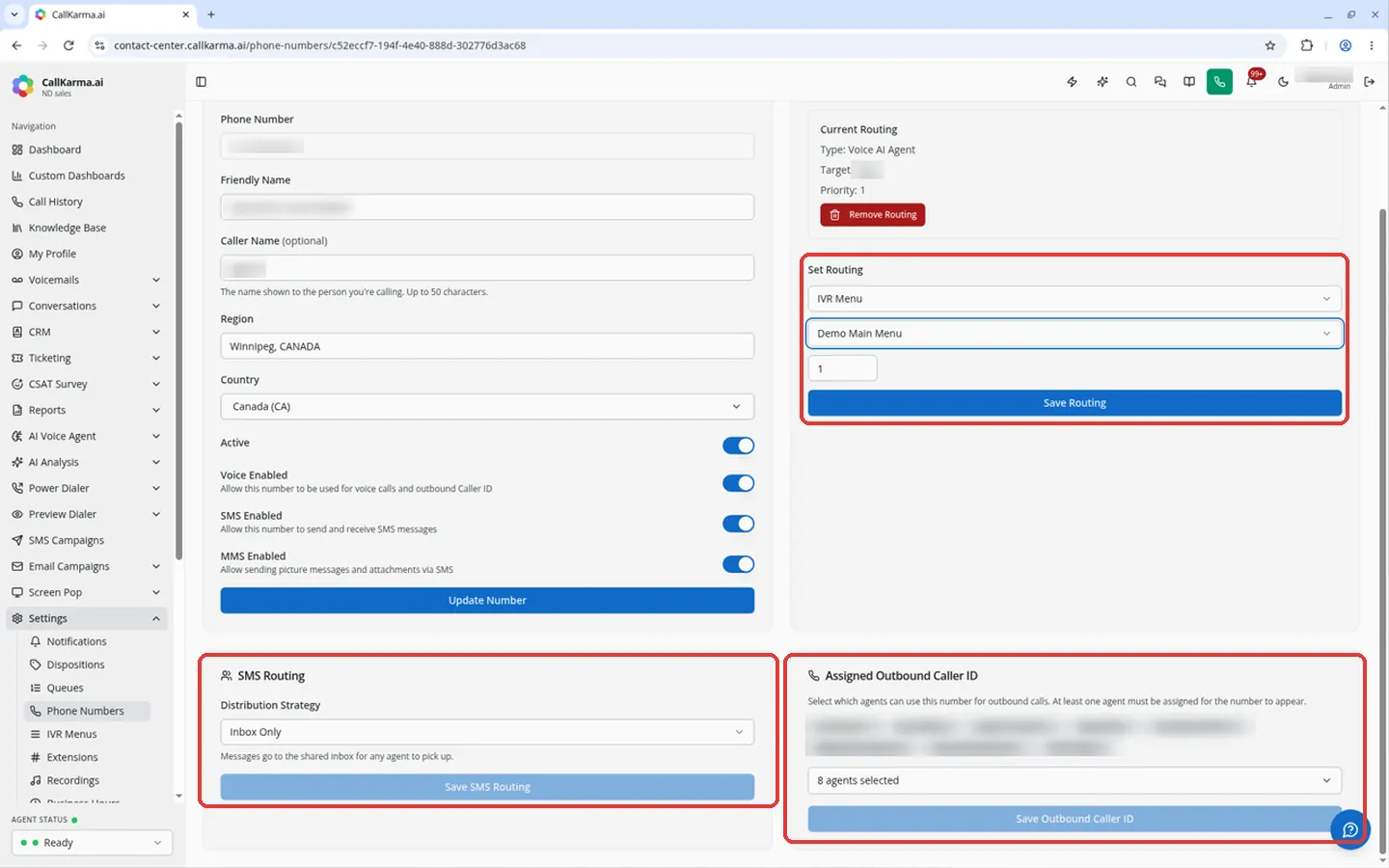Click the Region field containing Winnipeg, CANADA

(487, 346)
